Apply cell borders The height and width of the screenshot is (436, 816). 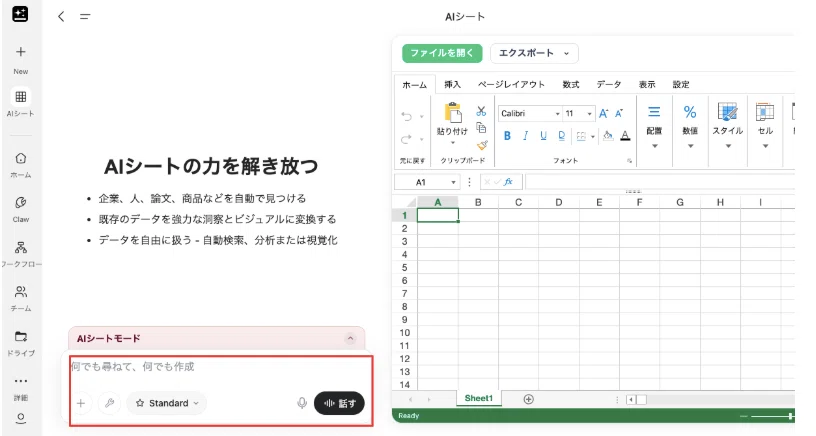point(581,136)
